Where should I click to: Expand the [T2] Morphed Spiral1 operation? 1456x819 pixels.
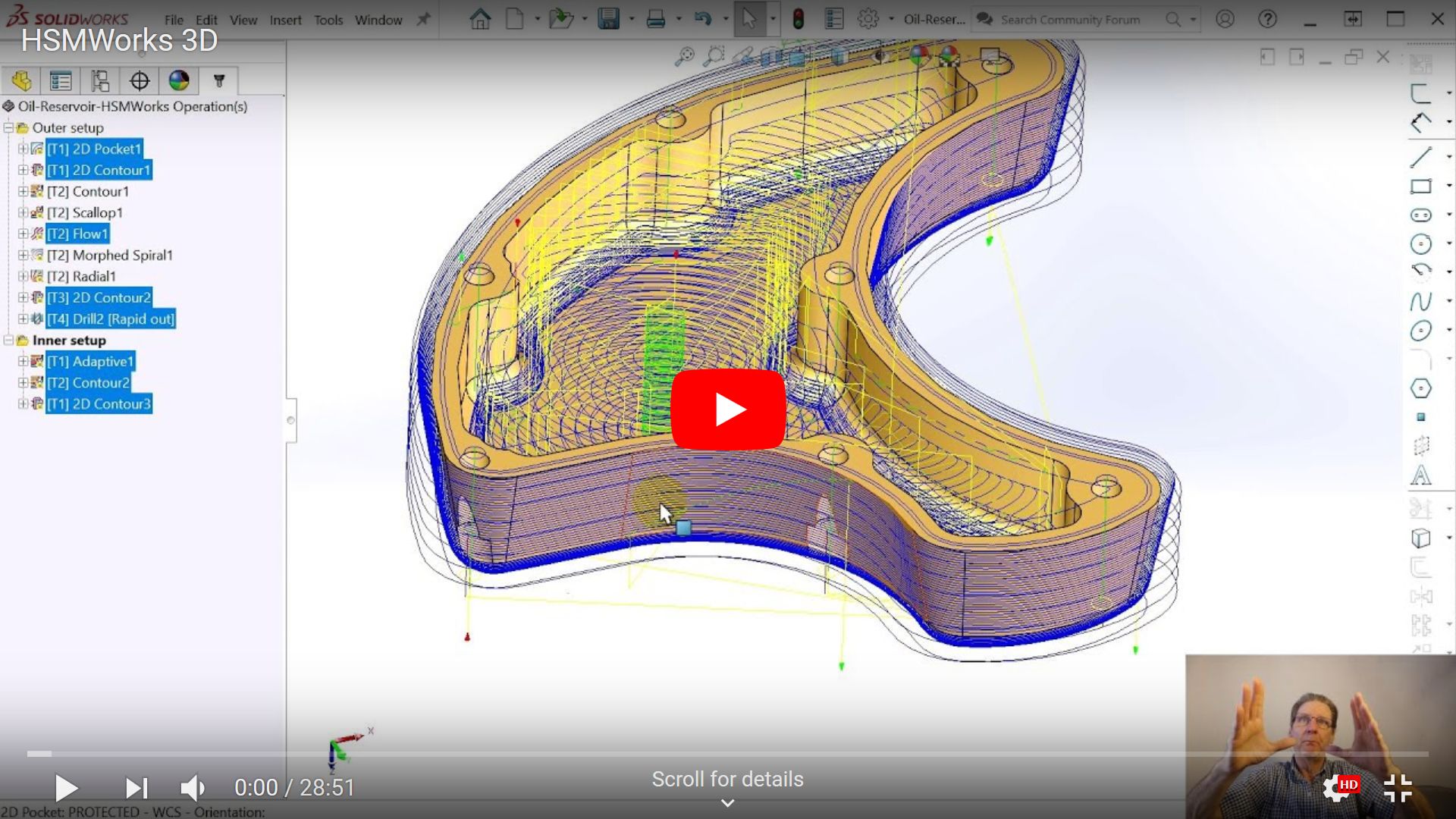coord(23,256)
